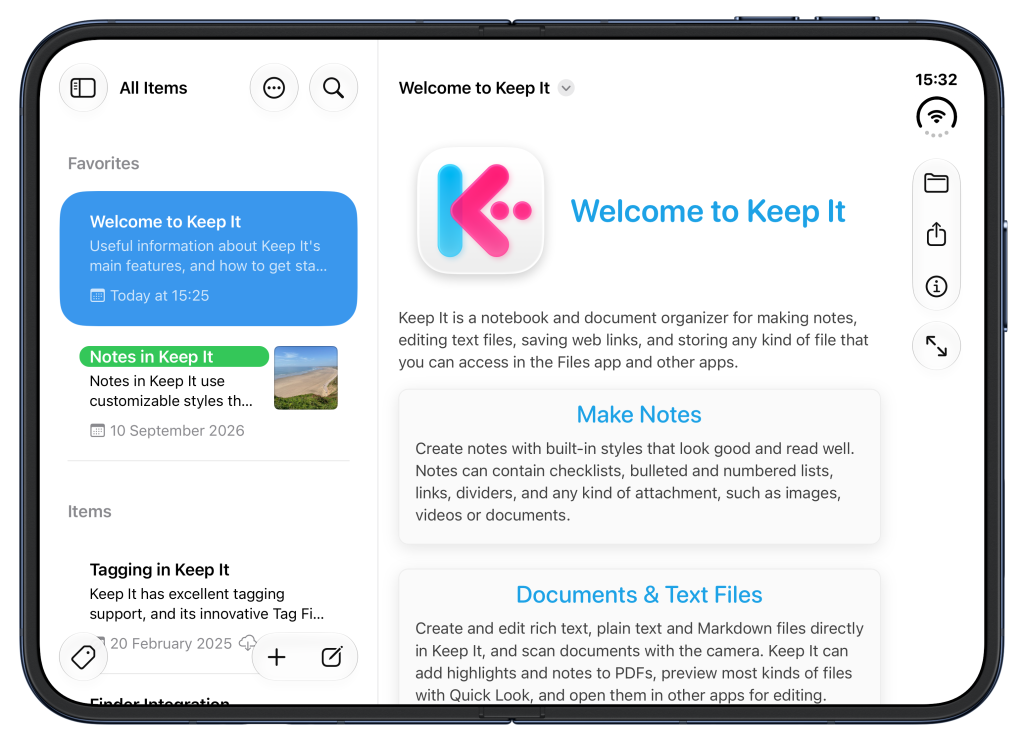The image size is (1024, 744).
Task: Select the Welcome to Keep It note
Action: point(208,259)
